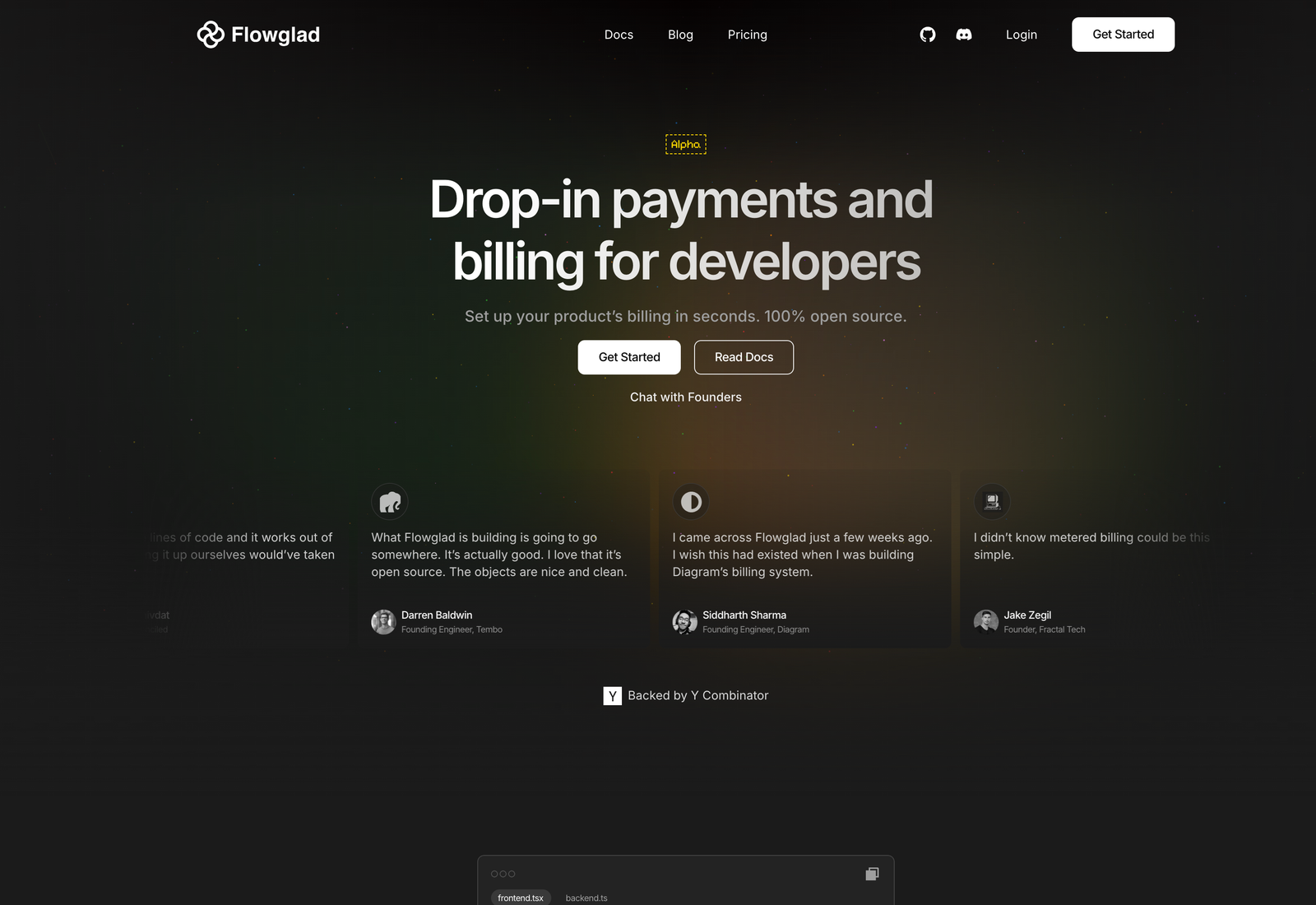1316x905 pixels.
Task: Click the Y Combinator logo icon
Action: click(613, 696)
